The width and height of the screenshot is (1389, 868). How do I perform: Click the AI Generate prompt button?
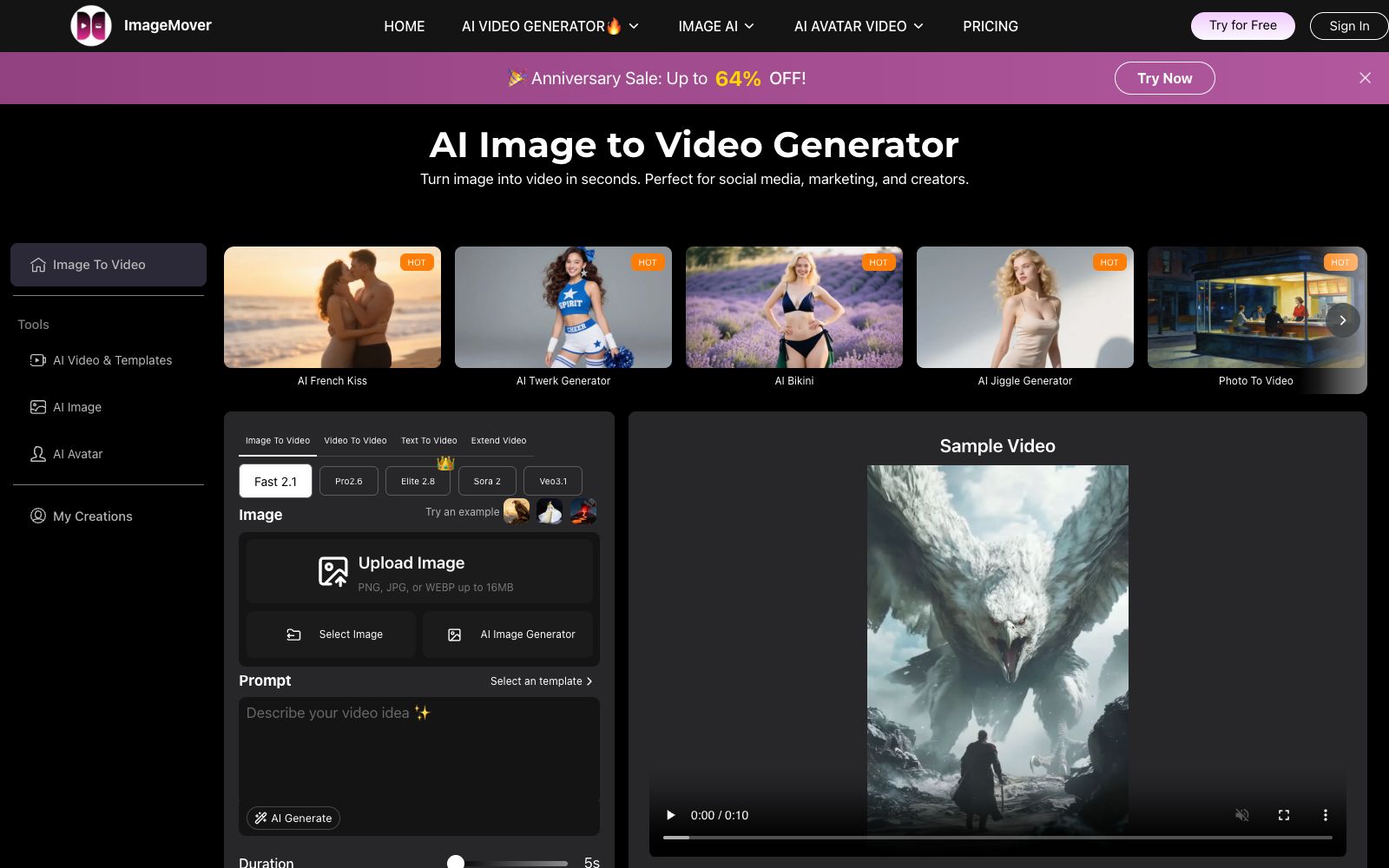293,818
